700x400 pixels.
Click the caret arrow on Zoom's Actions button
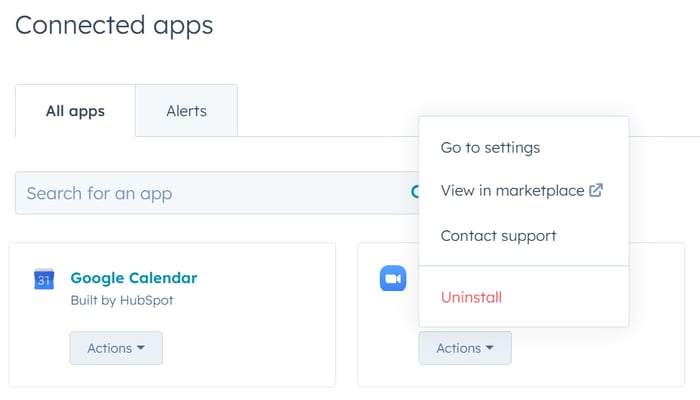[x=489, y=348]
